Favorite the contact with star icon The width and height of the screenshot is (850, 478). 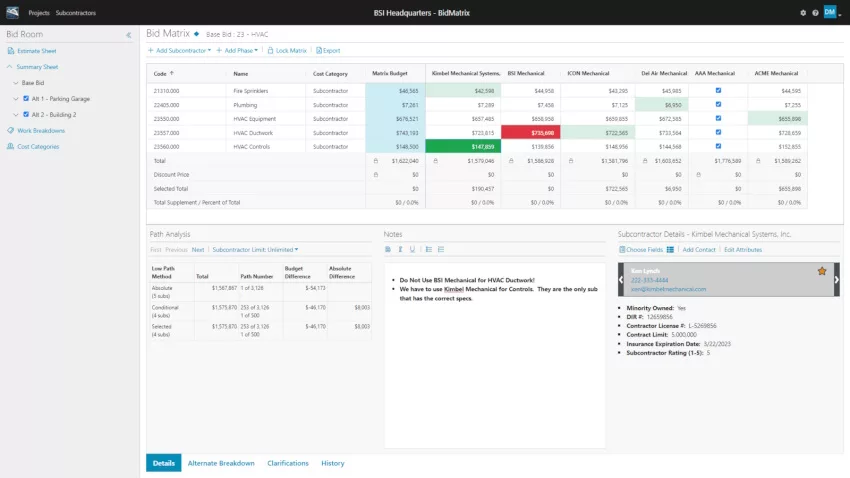[x=822, y=271]
